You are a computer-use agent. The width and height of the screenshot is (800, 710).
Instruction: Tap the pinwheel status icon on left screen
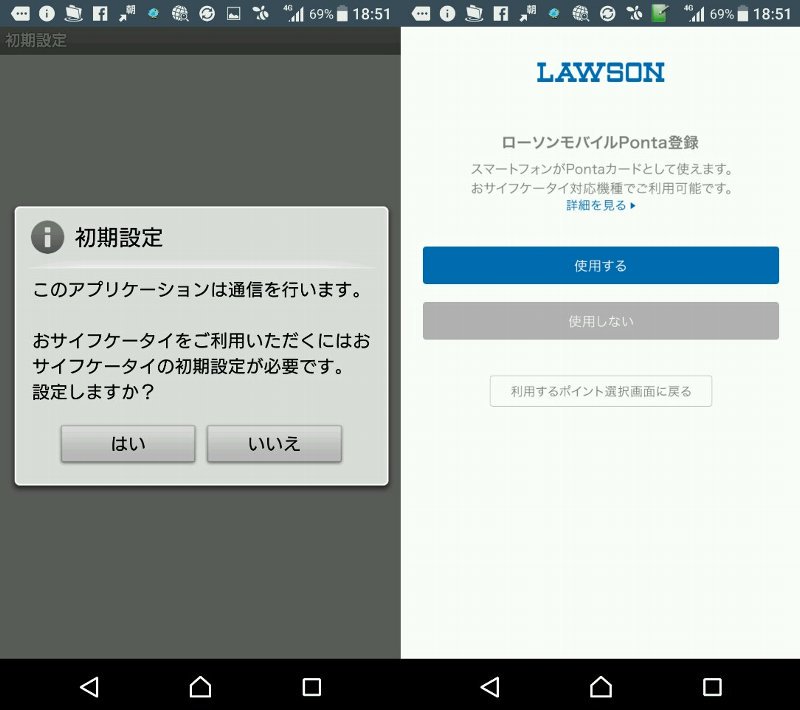(260, 14)
